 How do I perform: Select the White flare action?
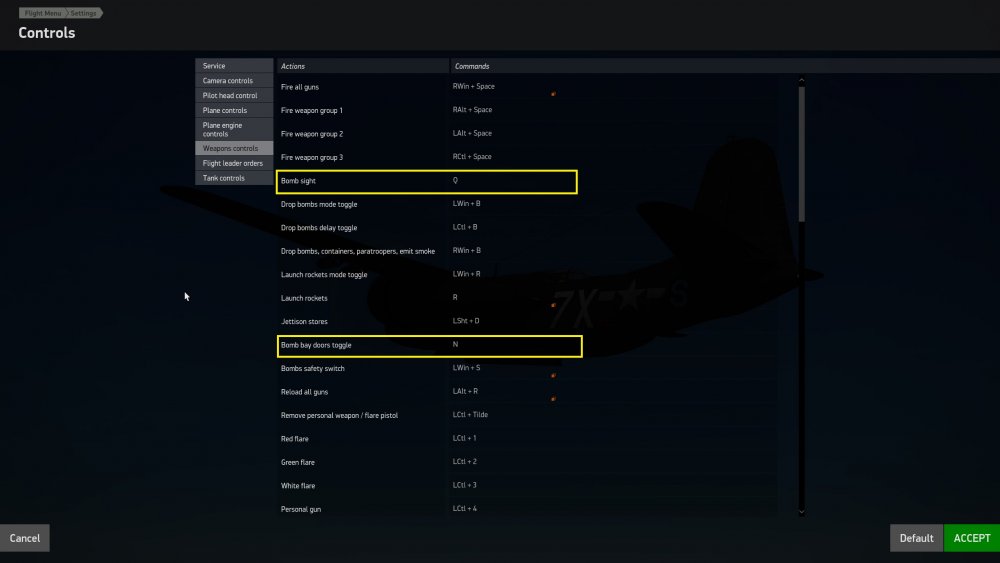pyautogui.click(x=298, y=486)
